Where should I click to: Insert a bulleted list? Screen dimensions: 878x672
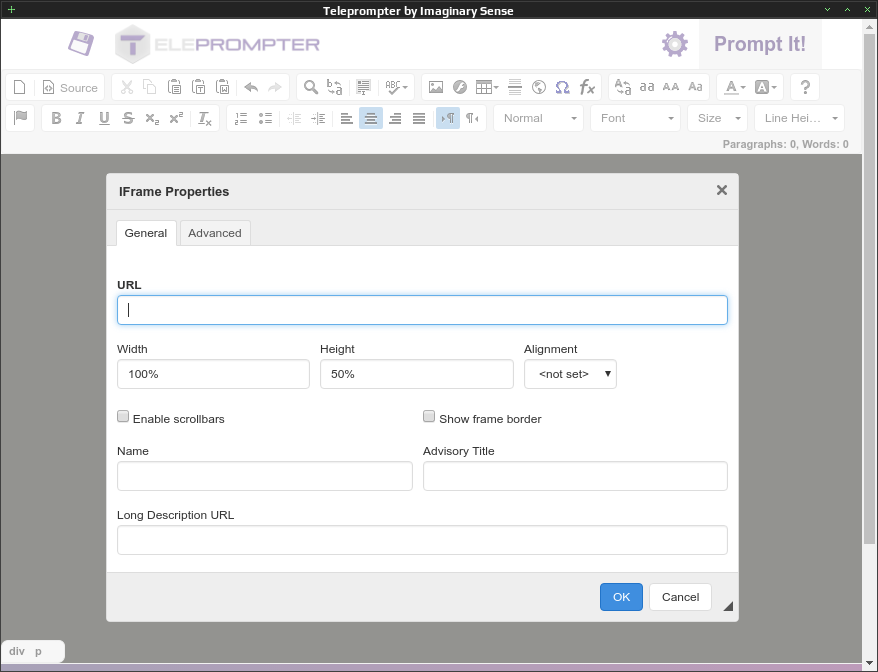click(x=265, y=118)
